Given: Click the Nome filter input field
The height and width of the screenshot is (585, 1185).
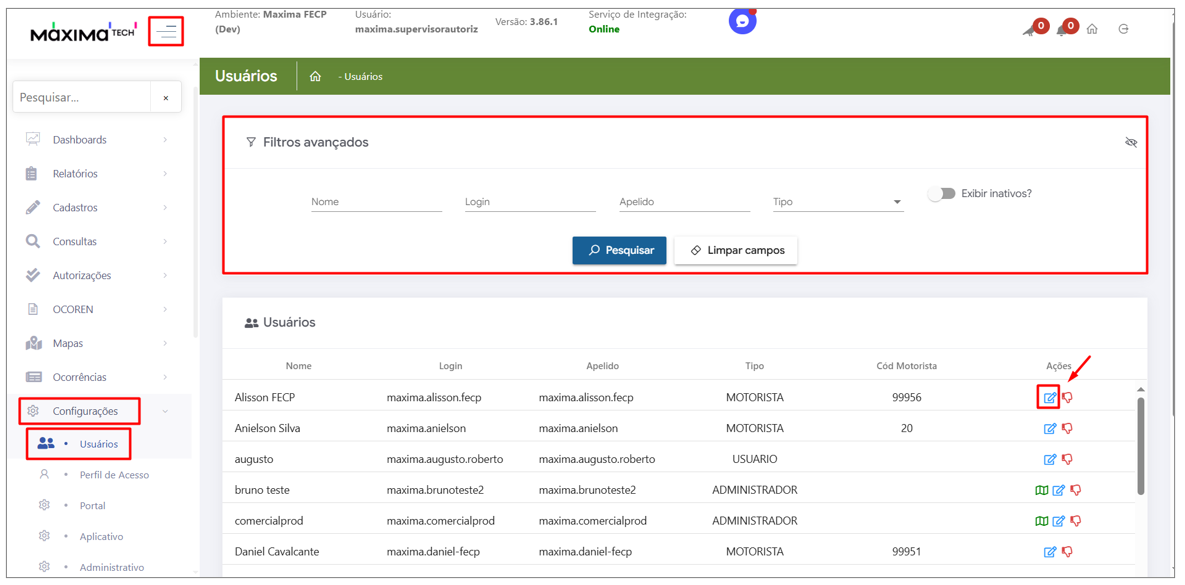Looking at the screenshot, I should [x=376, y=202].
